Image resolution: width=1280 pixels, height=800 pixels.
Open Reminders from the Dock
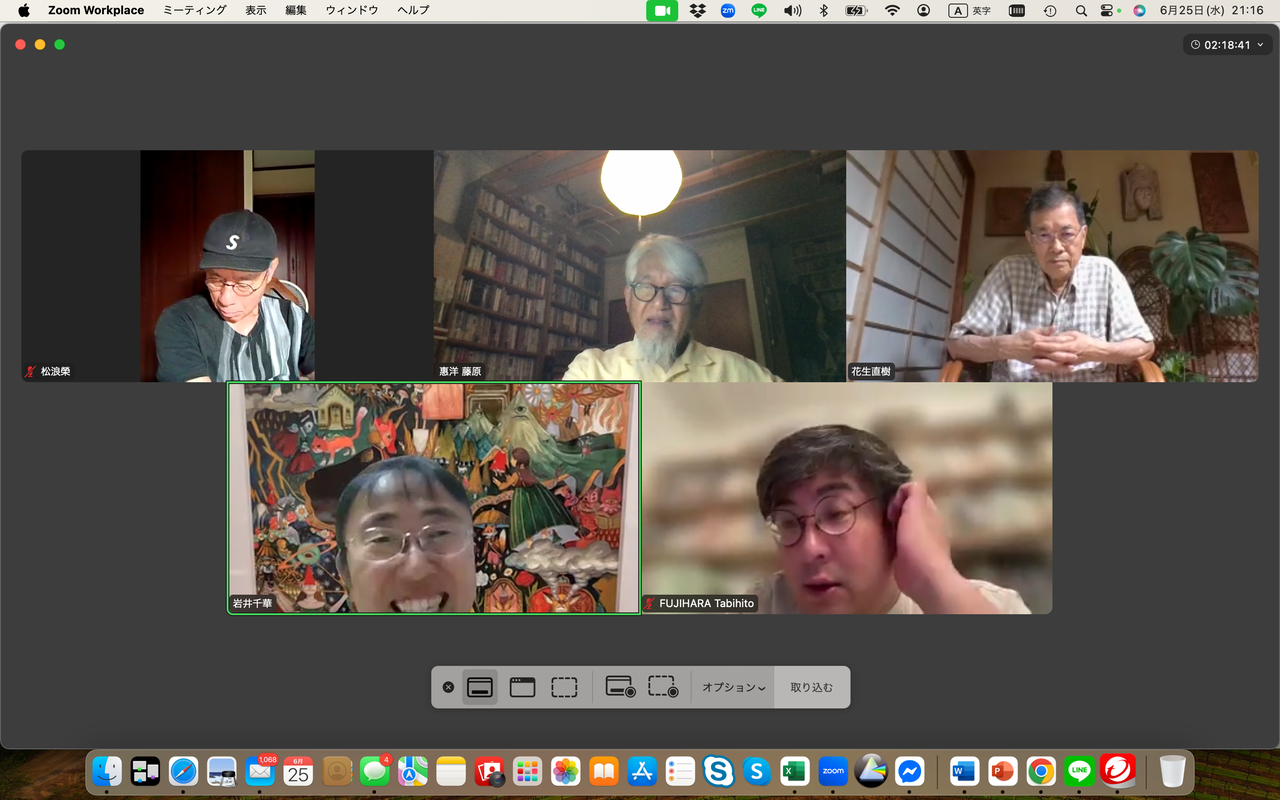click(x=680, y=771)
